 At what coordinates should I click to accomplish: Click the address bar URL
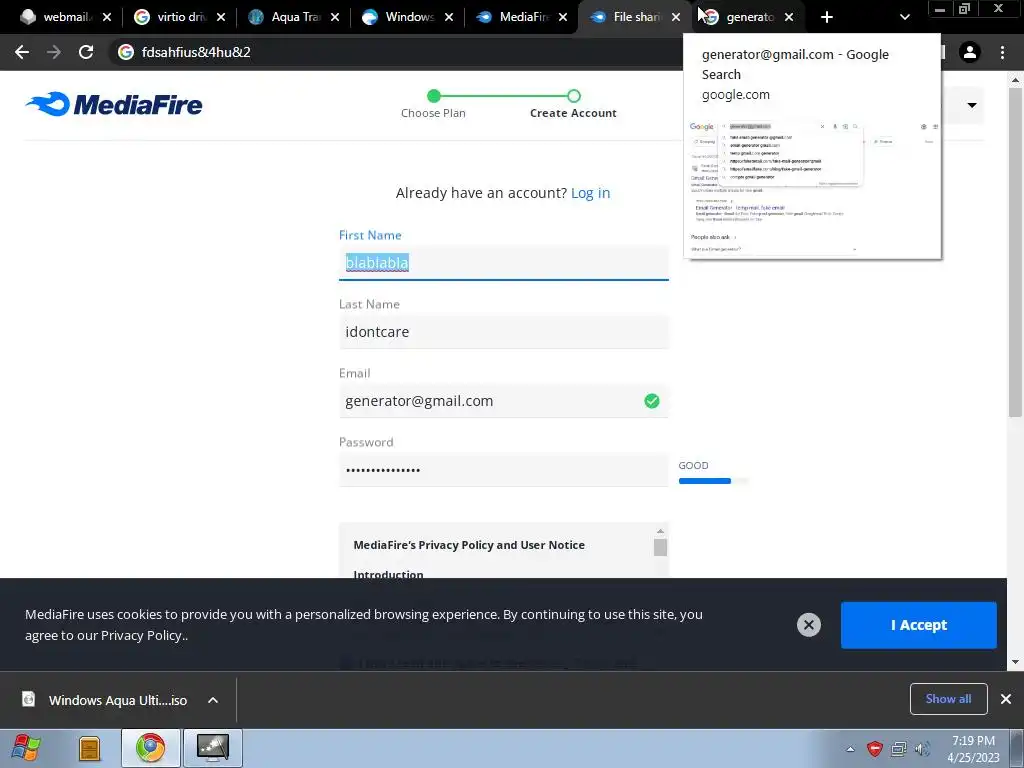click(196, 52)
